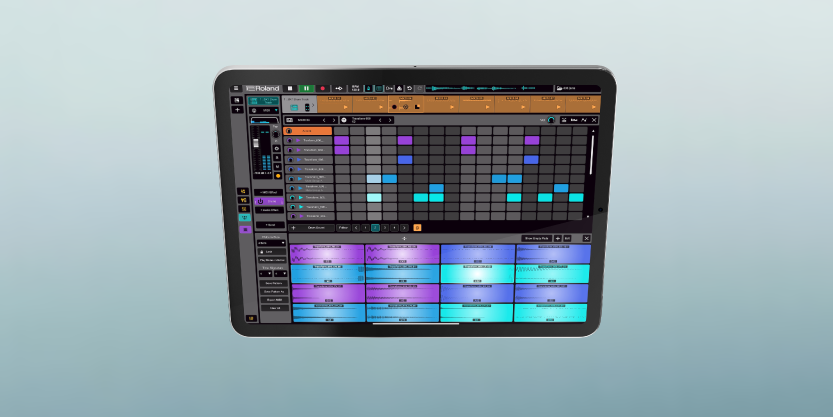Expand the chevron beside the drum track name
Screen dimensions: 833x417
click(x=313, y=106)
